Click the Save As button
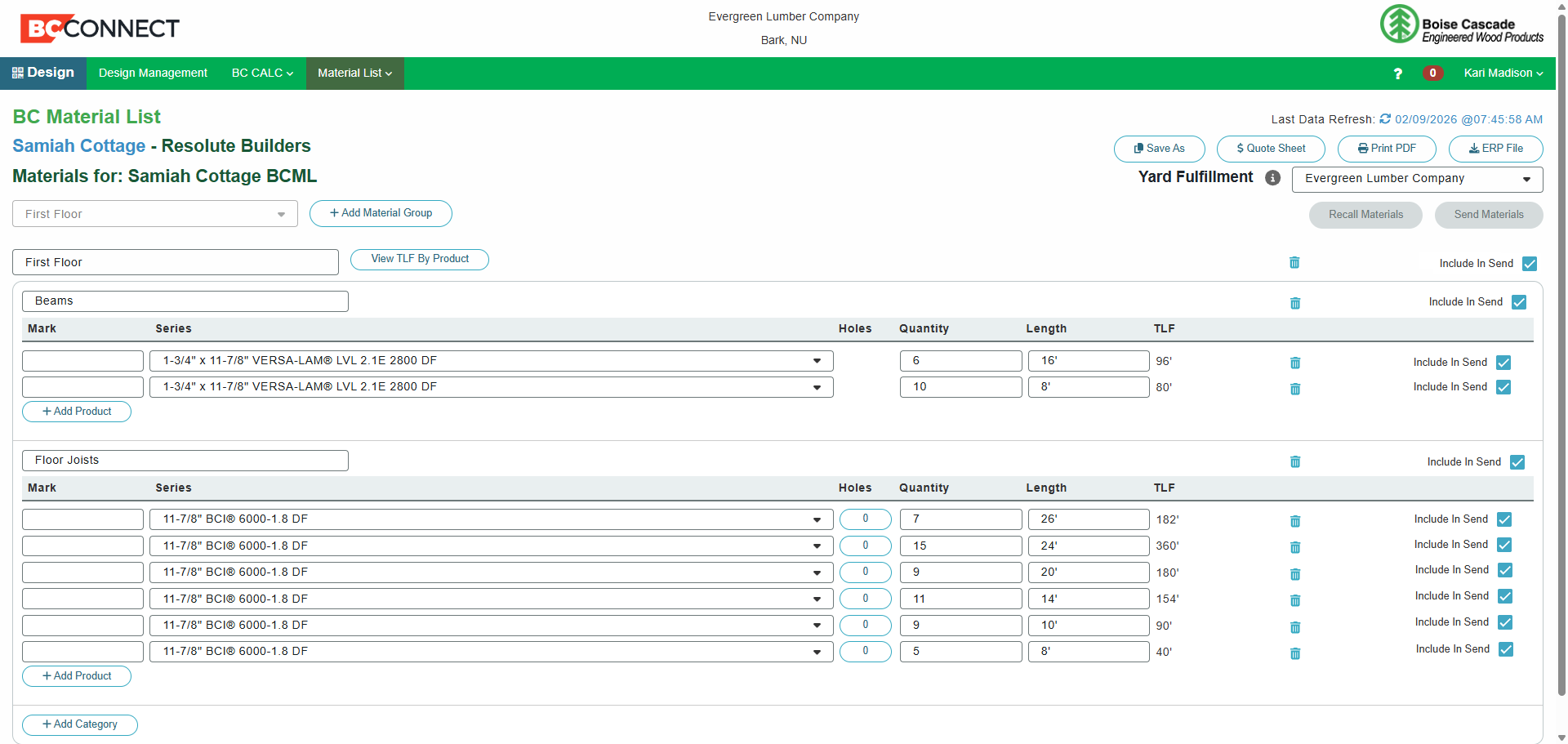 (x=1160, y=149)
